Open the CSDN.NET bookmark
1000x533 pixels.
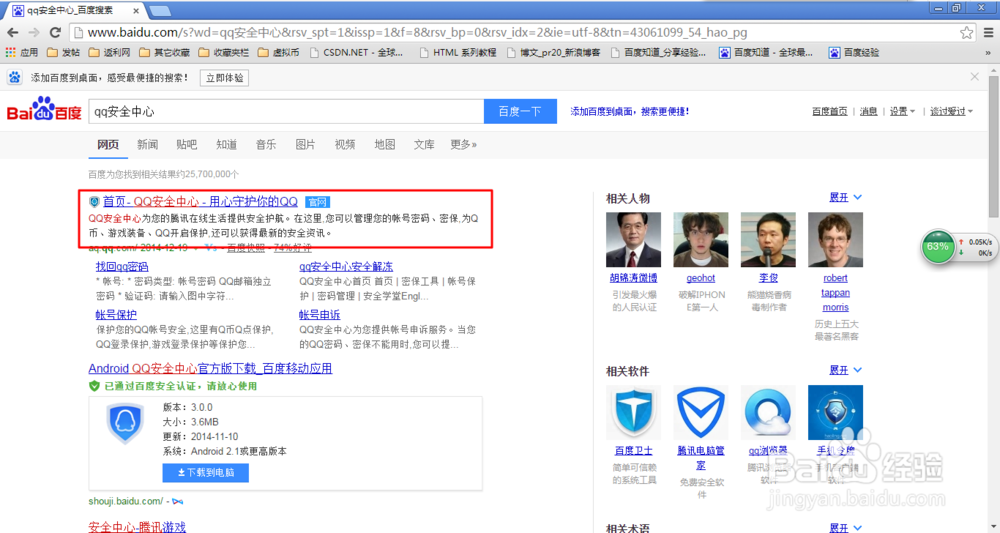coord(357,52)
